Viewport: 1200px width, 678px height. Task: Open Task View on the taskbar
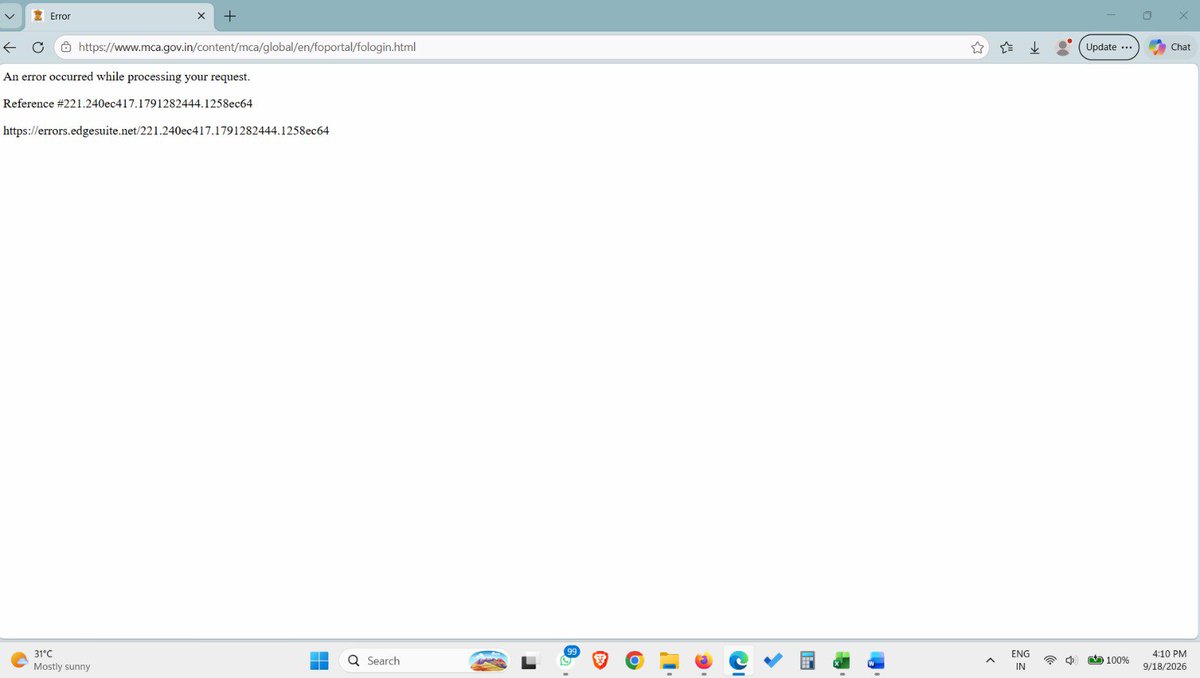click(529, 660)
